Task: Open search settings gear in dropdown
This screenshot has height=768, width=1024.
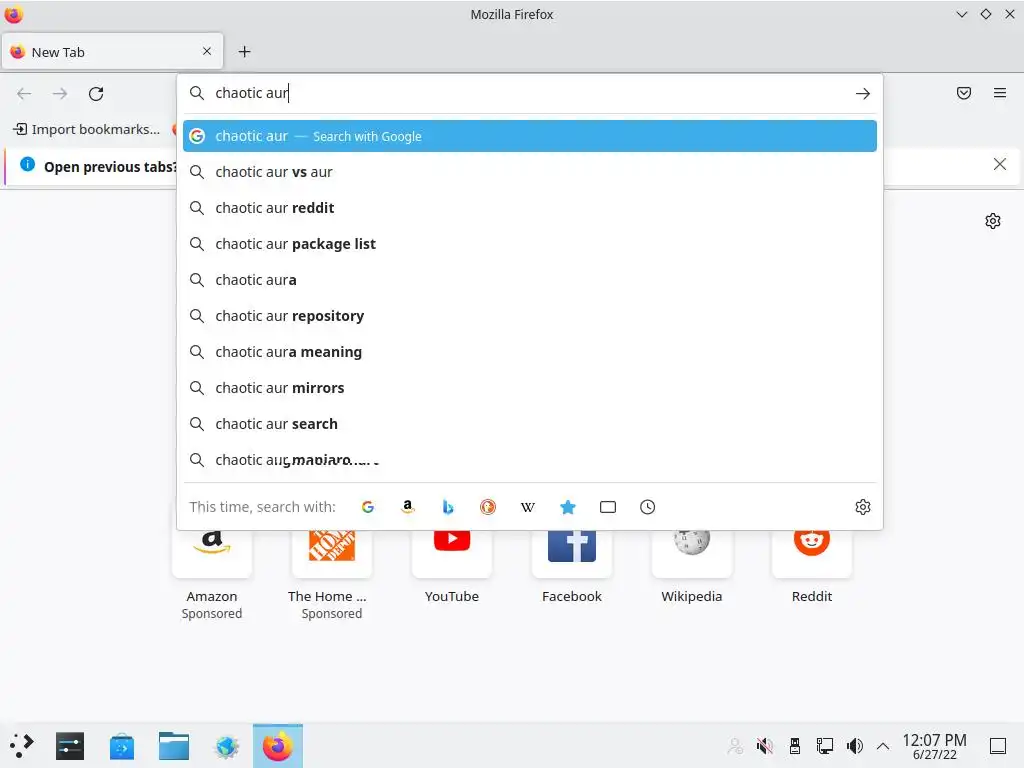Action: [863, 507]
